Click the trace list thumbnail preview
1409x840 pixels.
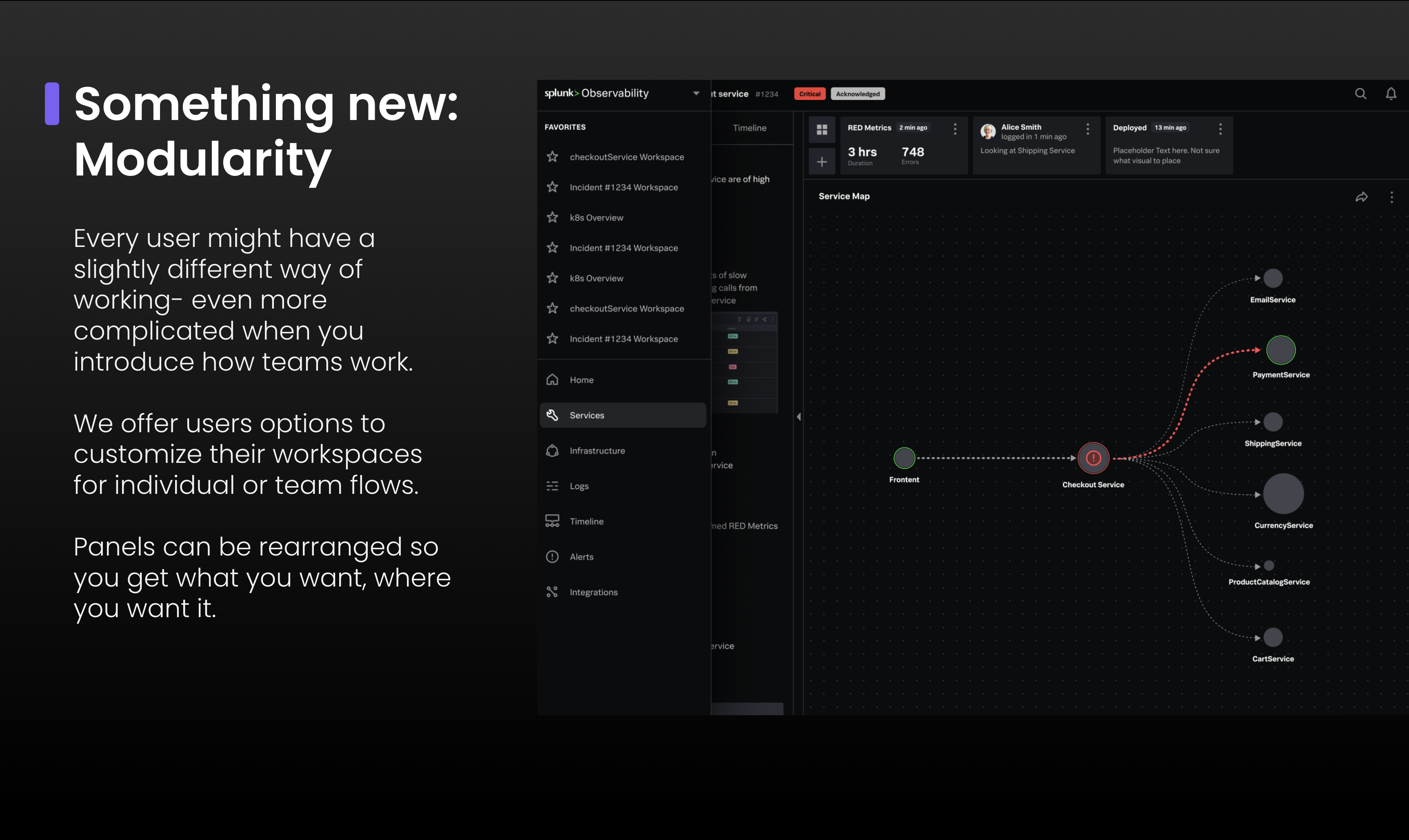click(744, 362)
